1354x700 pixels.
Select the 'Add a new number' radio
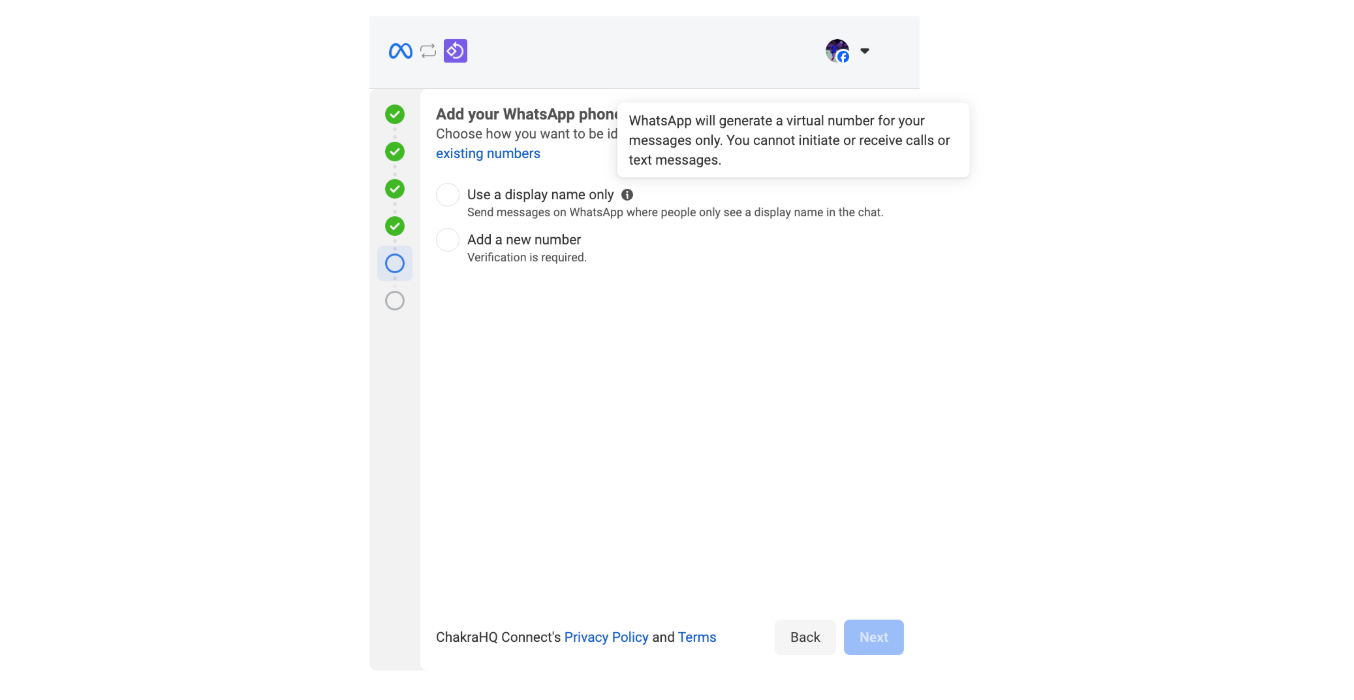448,240
